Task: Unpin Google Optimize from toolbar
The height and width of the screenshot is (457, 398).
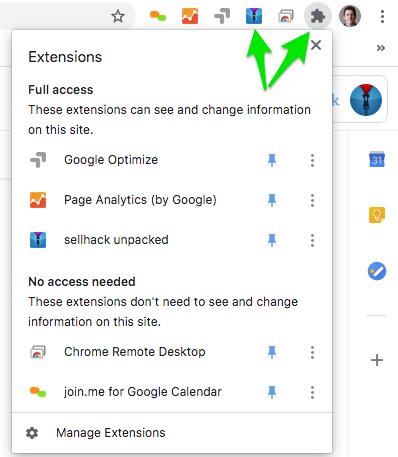Action: [272, 160]
